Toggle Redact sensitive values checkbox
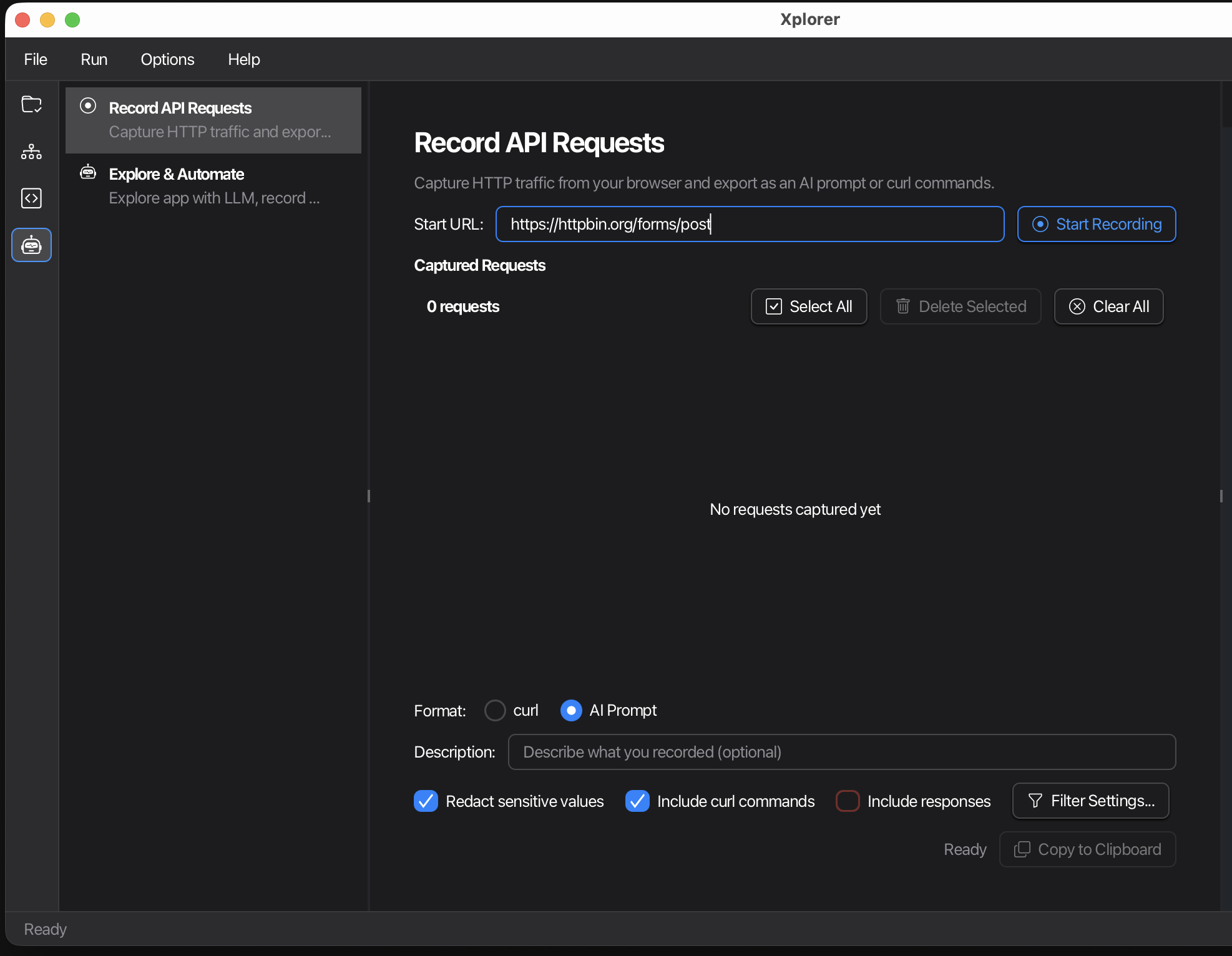The height and width of the screenshot is (956, 1232). [x=426, y=801]
